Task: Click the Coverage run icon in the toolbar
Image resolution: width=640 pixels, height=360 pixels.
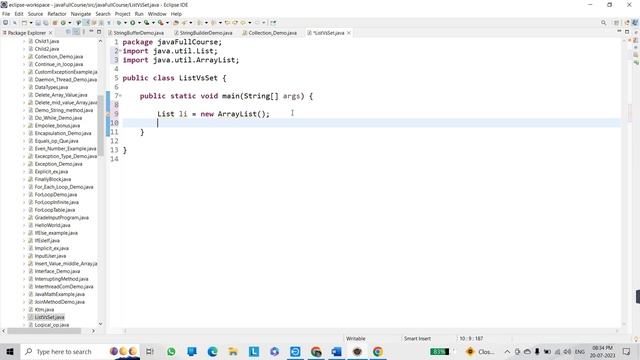Action: click(x=146, y=22)
